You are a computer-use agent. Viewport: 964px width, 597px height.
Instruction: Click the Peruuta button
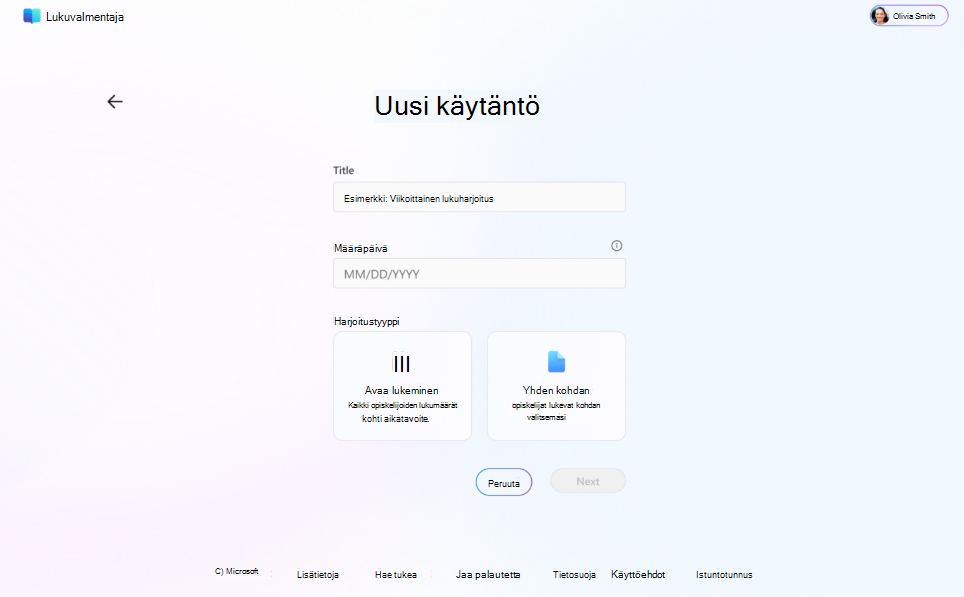(504, 483)
